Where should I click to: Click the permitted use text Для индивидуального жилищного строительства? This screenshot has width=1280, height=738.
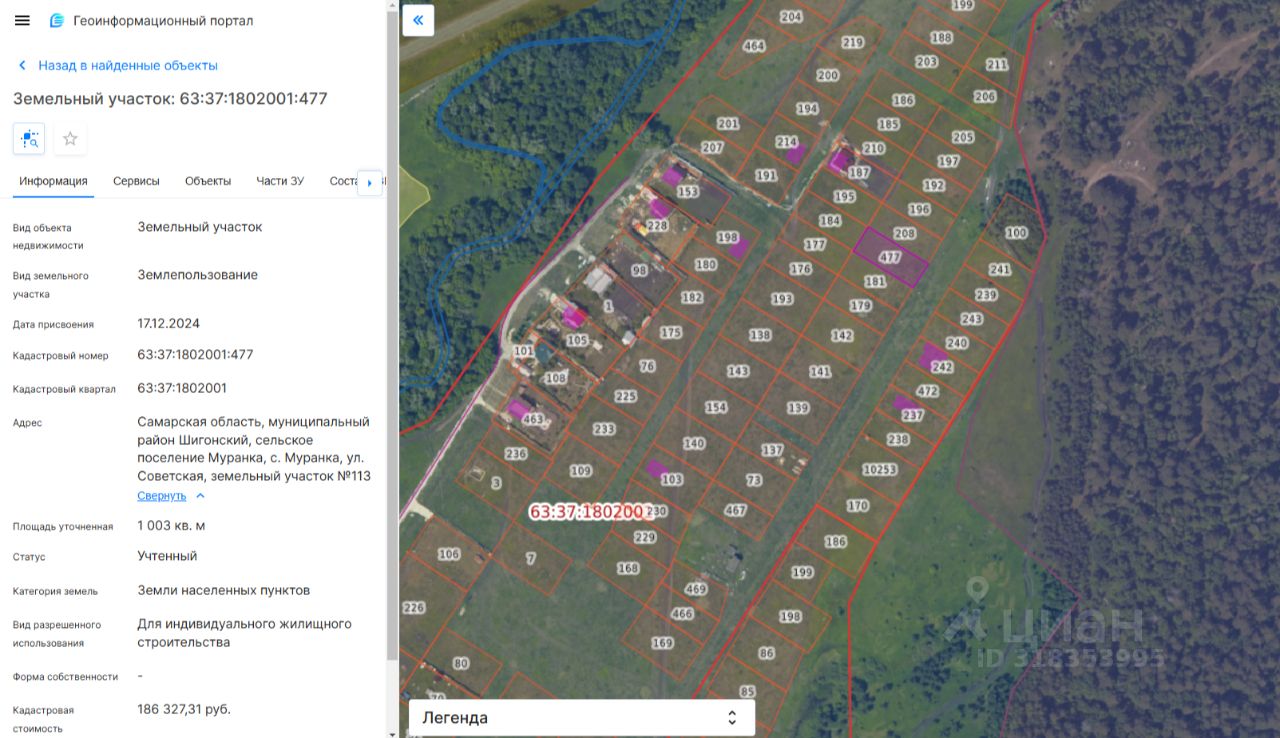244,633
